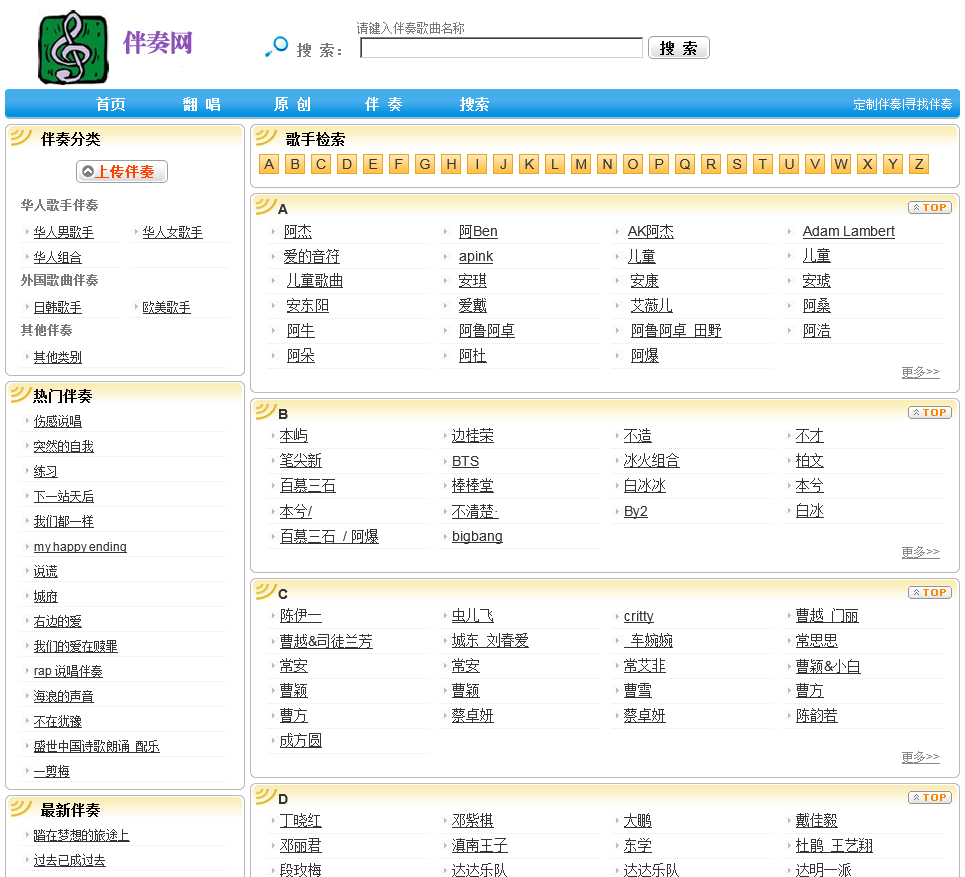Image resolution: width=965 pixels, height=877 pixels.
Task: Jump to top from section C
Action: (929, 592)
